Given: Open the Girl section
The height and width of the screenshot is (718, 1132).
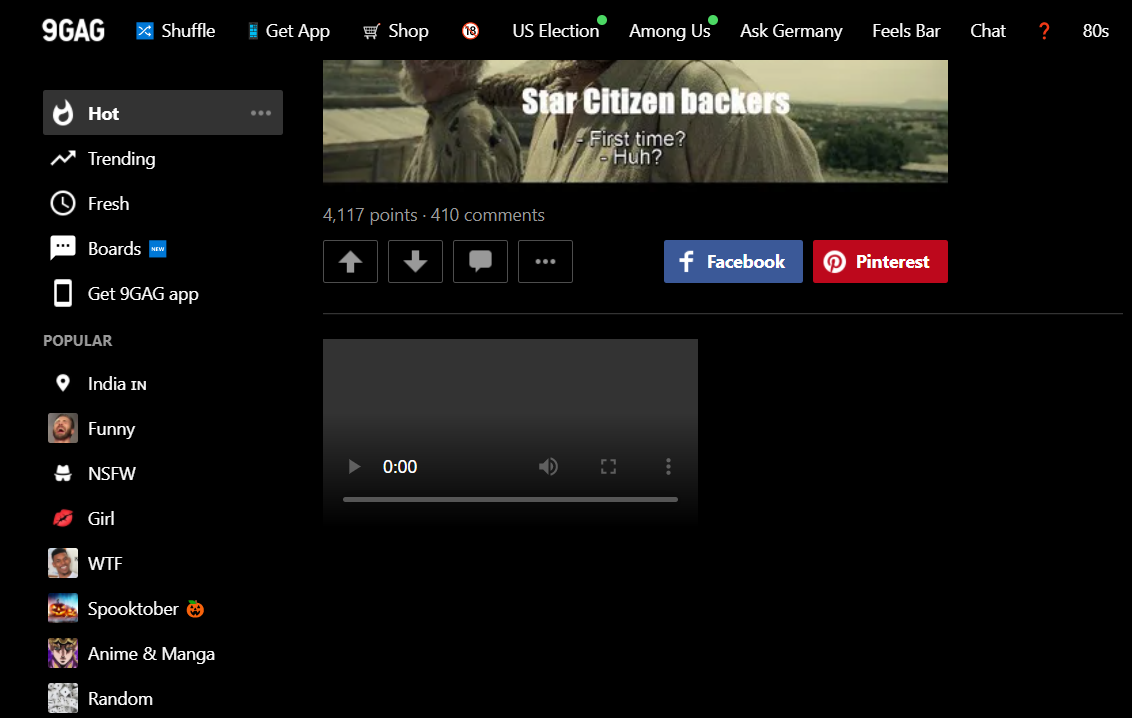Looking at the screenshot, I should tap(101, 518).
